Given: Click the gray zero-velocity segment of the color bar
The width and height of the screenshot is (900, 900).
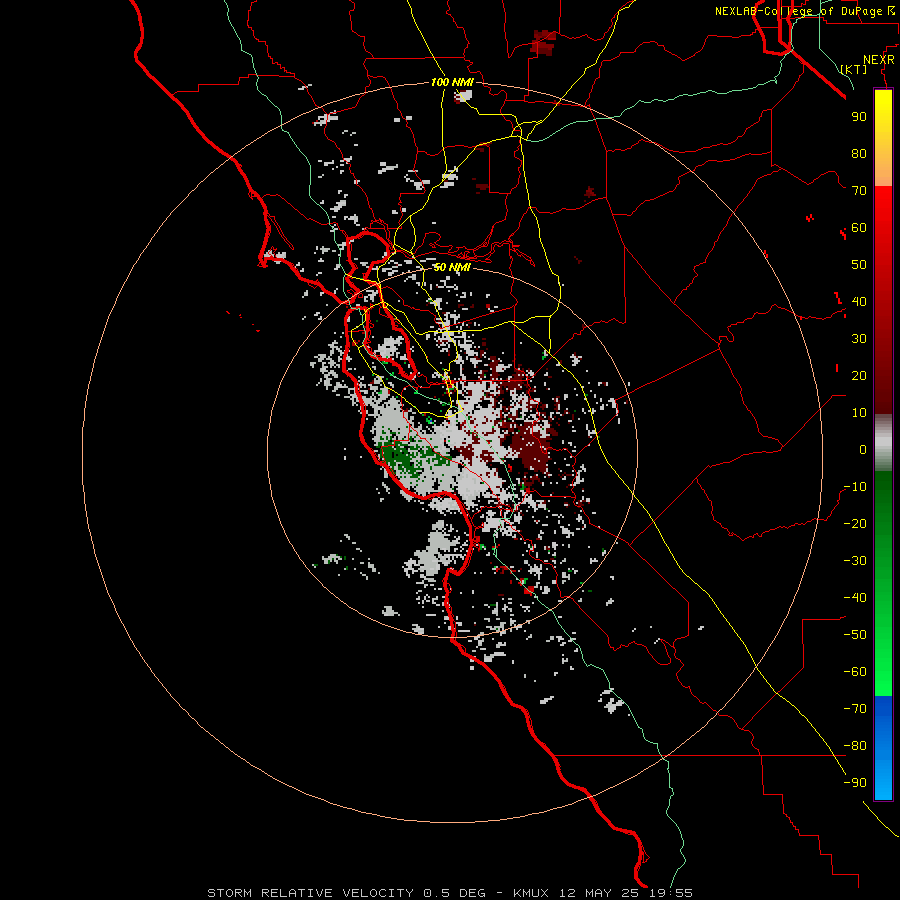Looking at the screenshot, I should pyautogui.click(x=883, y=442).
